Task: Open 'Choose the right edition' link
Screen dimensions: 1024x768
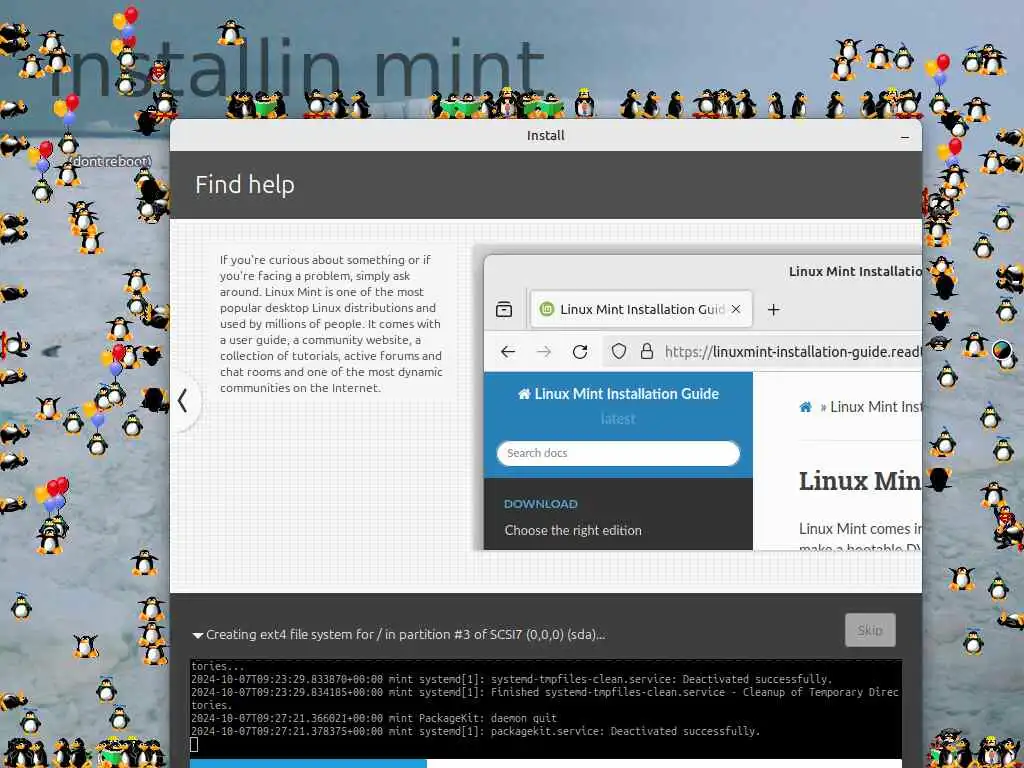Action: 573,530
